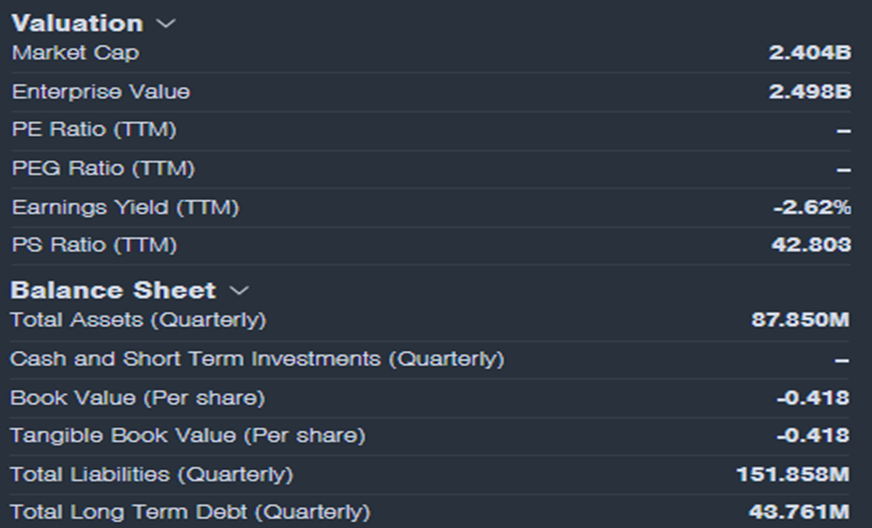The width and height of the screenshot is (872, 528).
Task: Open Total Liabilities (Quarterly) metric
Action: tap(151, 474)
